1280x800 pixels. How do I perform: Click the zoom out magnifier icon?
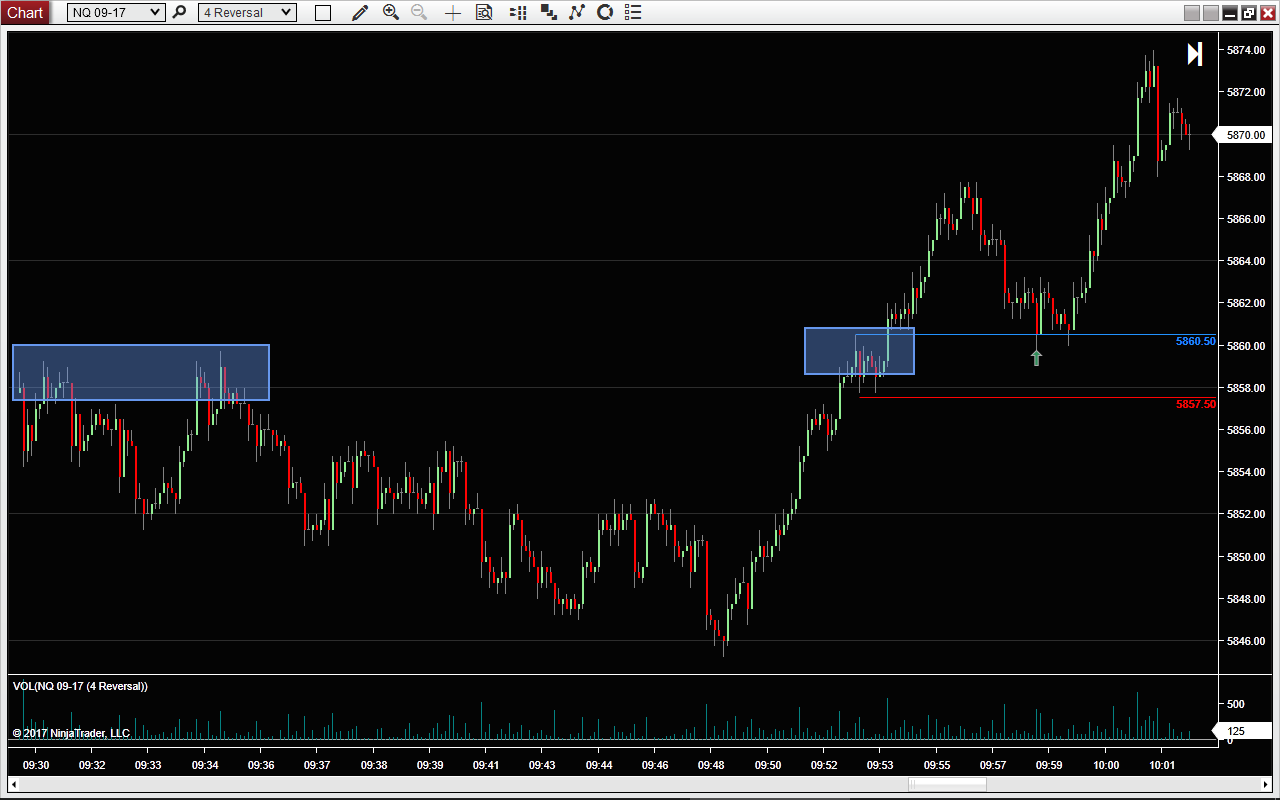[419, 12]
